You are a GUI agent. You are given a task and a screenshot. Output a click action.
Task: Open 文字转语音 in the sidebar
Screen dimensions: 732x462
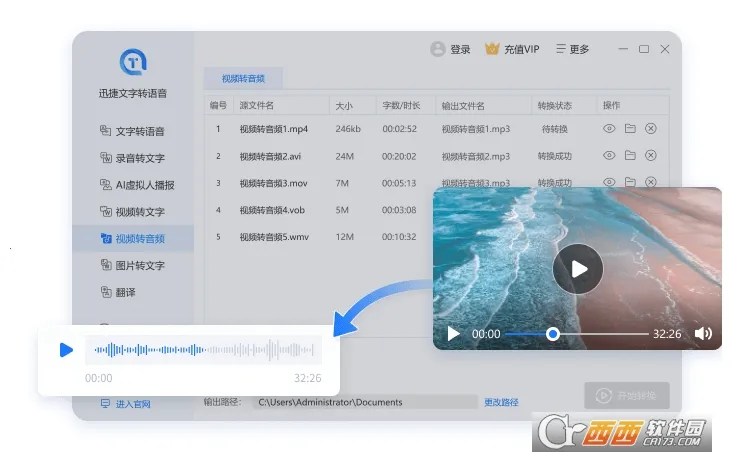coord(132,131)
